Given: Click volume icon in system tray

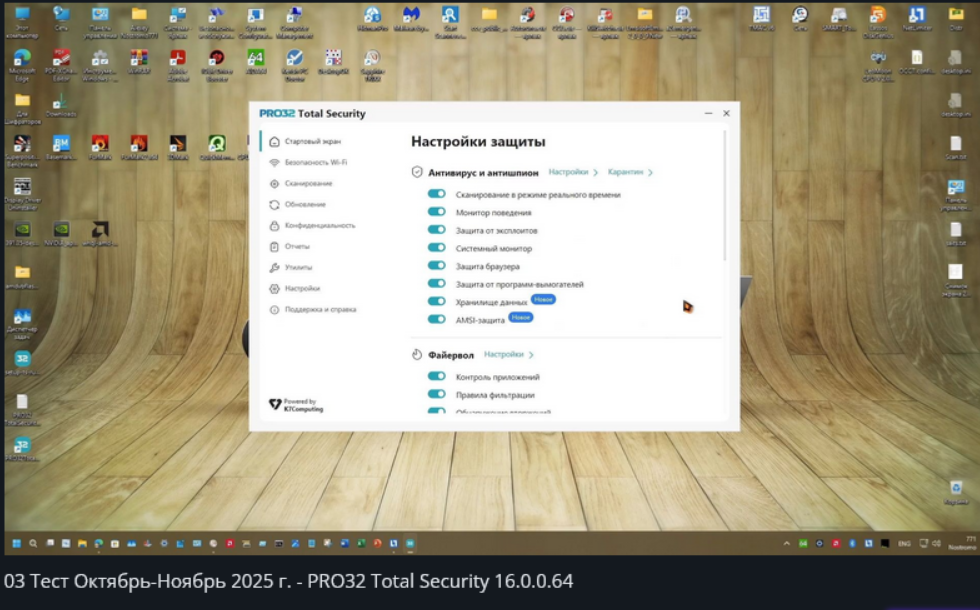Looking at the screenshot, I should coord(936,544).
